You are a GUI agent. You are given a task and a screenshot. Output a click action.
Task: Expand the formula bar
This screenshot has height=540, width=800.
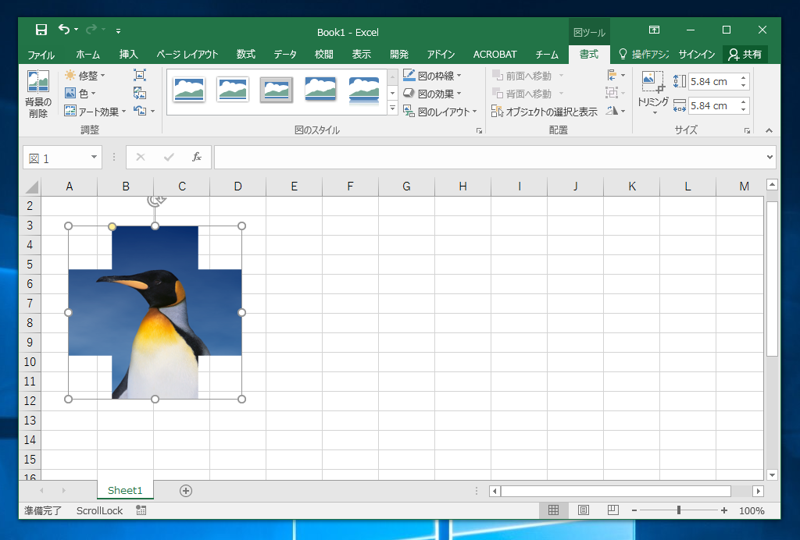coord(769,157)
